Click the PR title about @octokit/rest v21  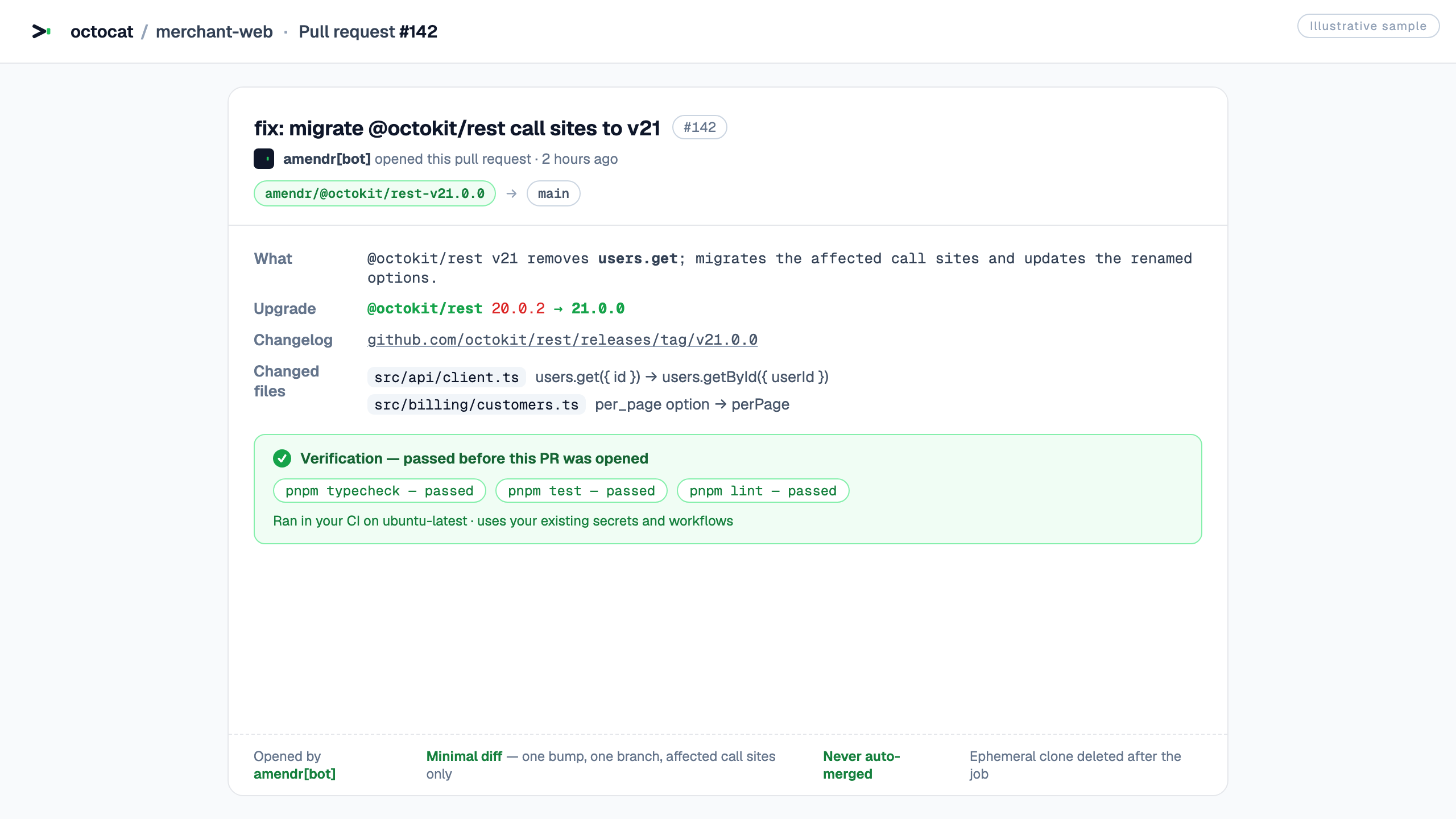tap(457, 128)
